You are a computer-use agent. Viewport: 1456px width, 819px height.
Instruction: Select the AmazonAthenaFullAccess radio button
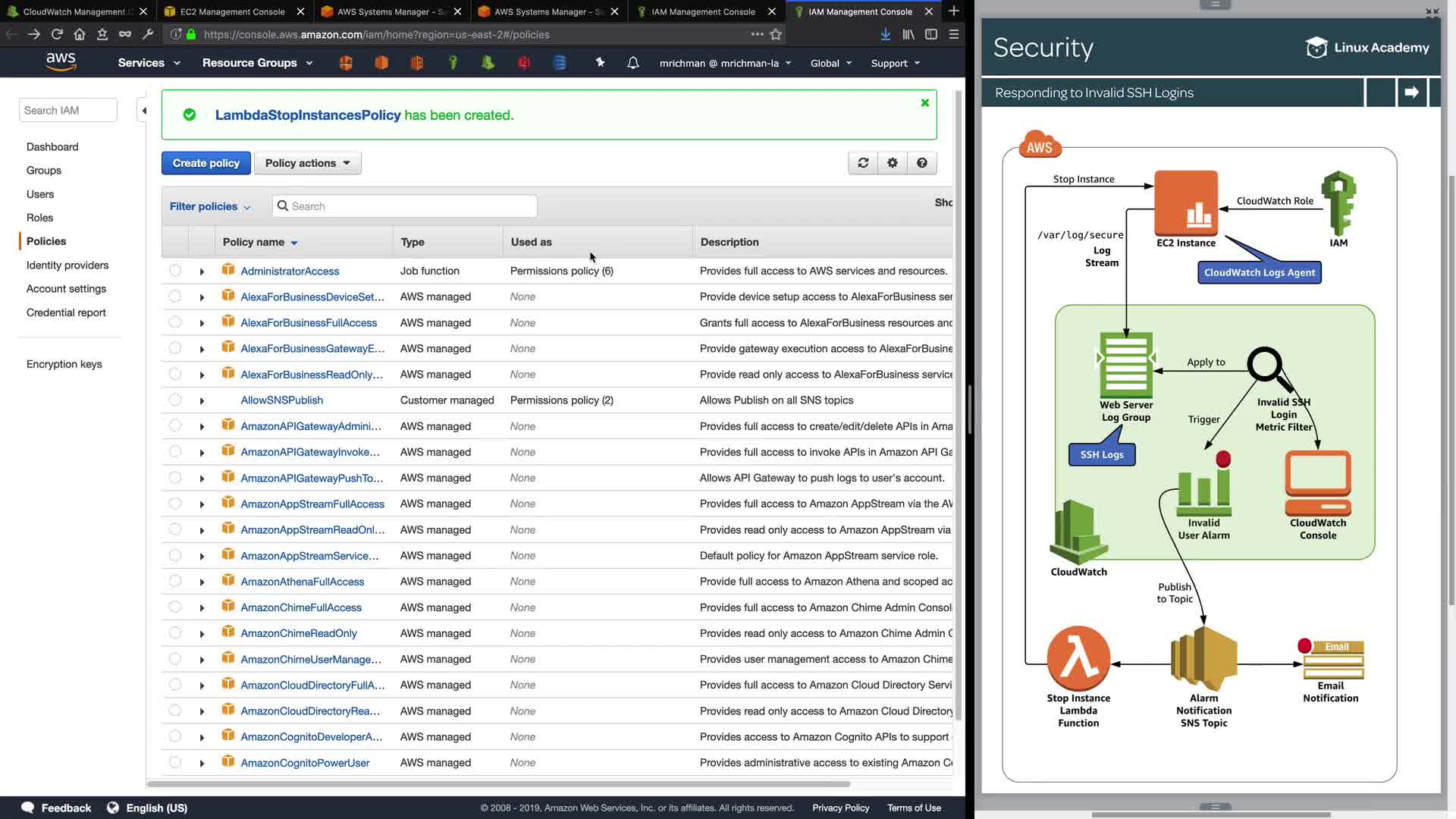pyautogui.click(x=175, y=582)
